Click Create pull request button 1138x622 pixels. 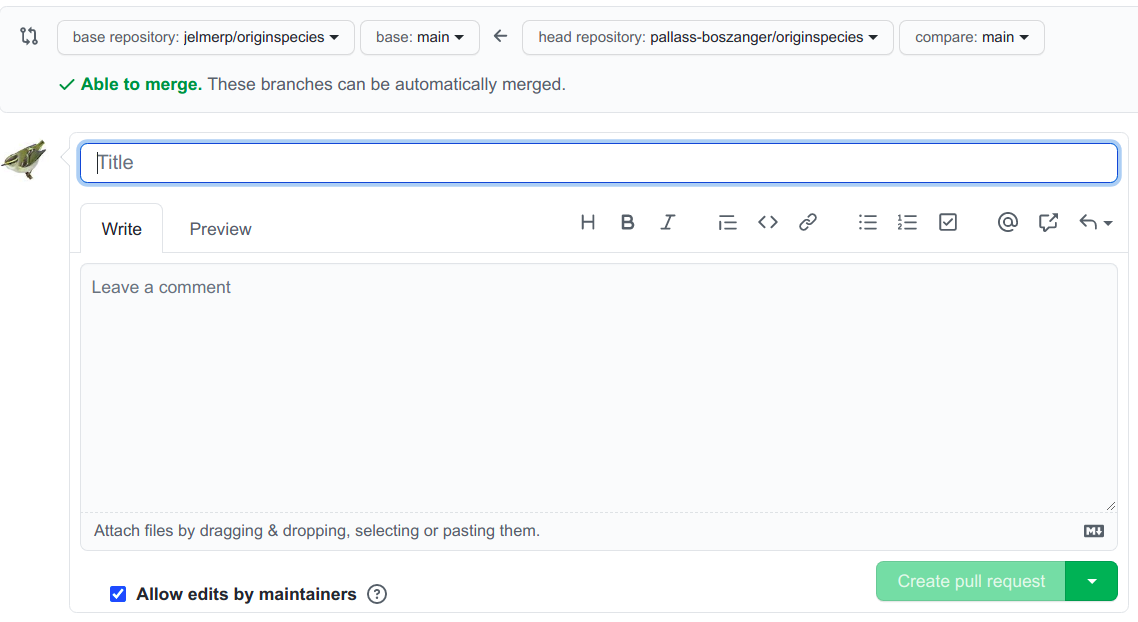(x=970, y=581)
